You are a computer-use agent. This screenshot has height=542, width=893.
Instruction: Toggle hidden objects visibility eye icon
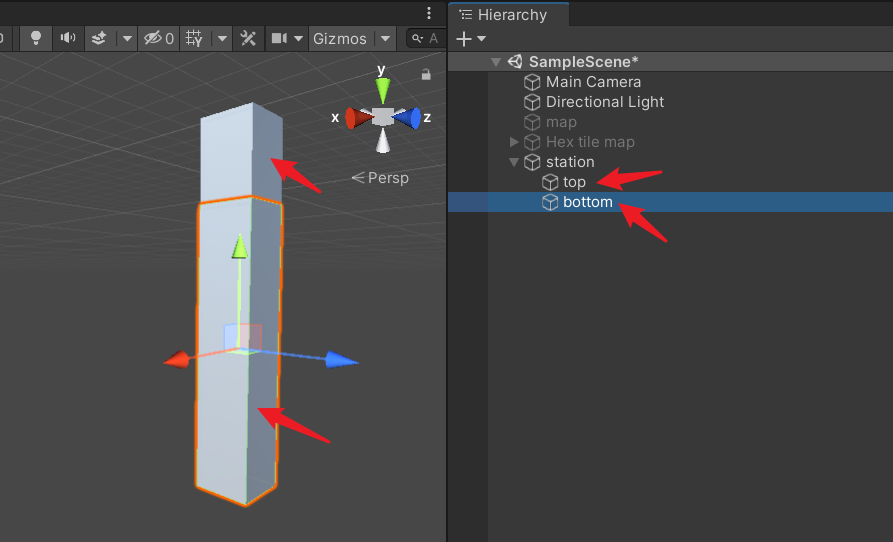click(x=158, y=38)
